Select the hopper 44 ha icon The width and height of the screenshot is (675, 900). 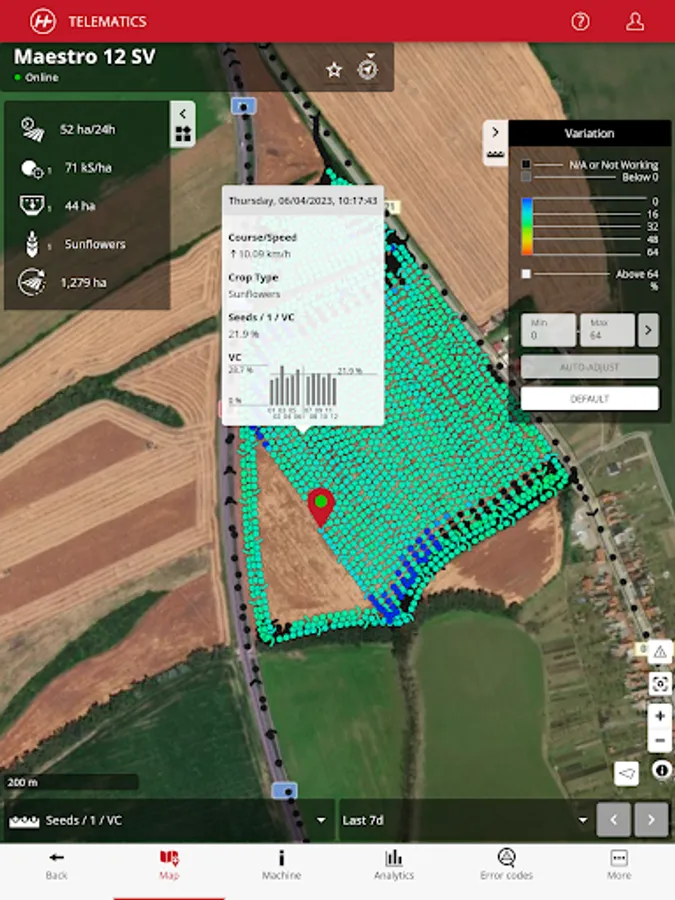tap(33, 205)
